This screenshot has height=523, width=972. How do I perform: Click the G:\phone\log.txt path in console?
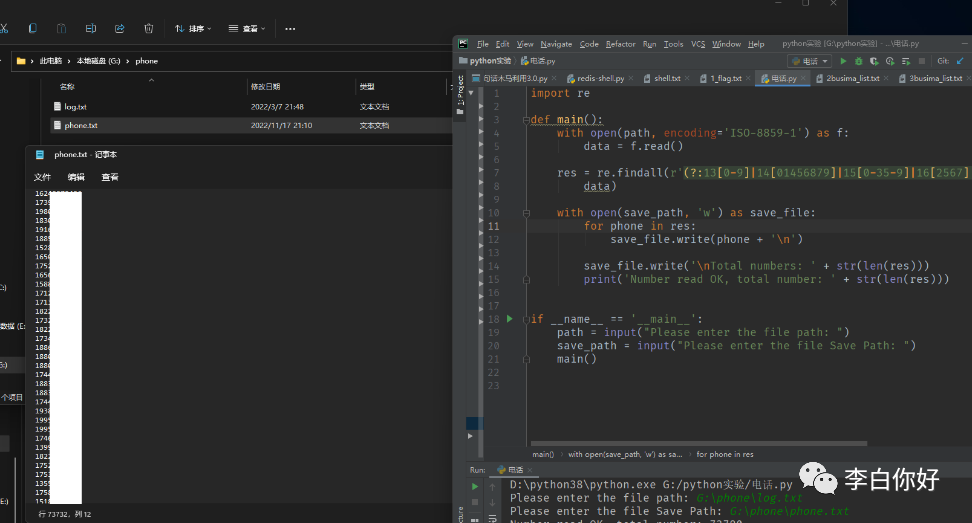tap(749, 498)
